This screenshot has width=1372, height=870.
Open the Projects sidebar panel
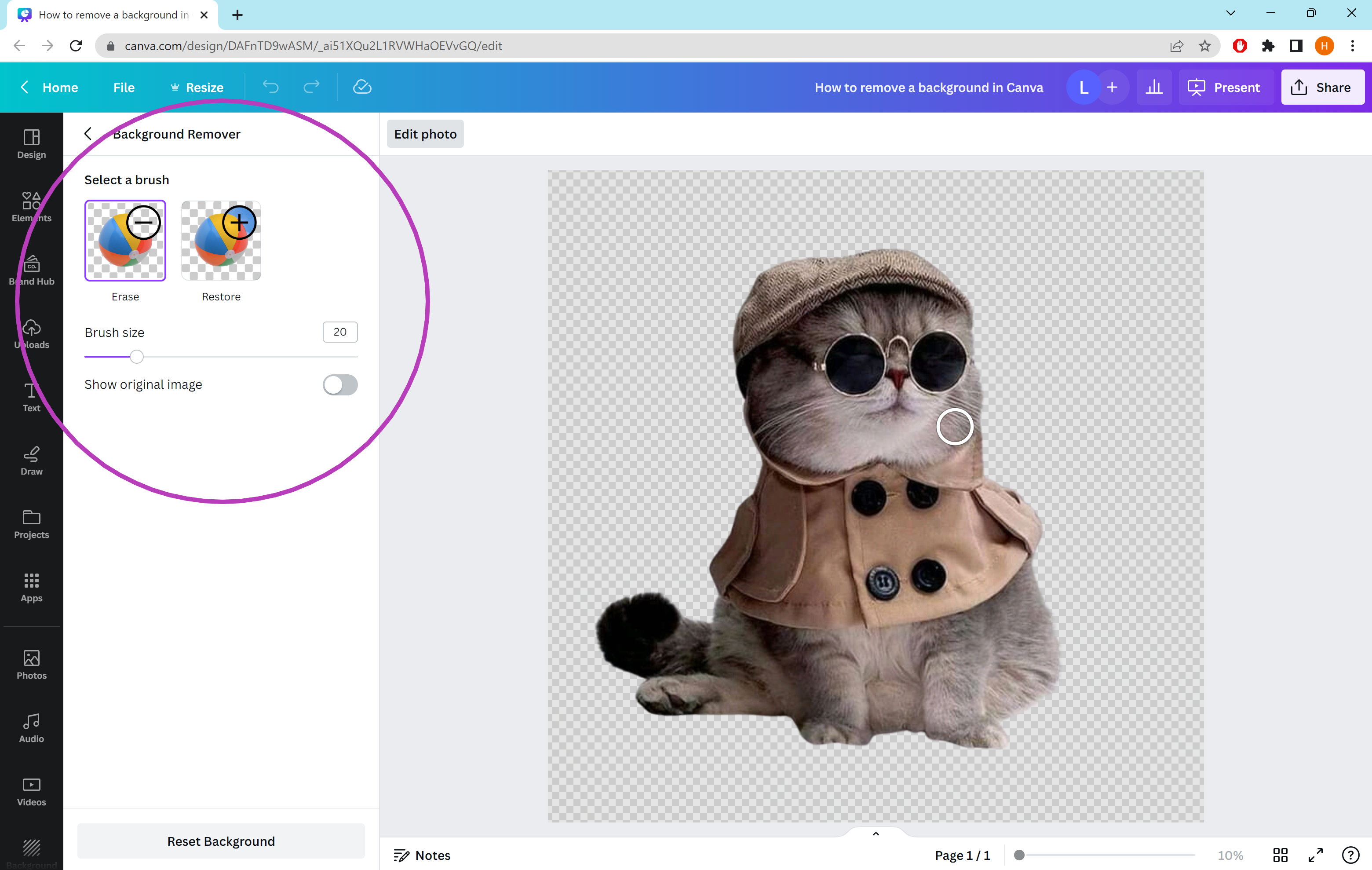pyautogui.click(x=31, y=524)
